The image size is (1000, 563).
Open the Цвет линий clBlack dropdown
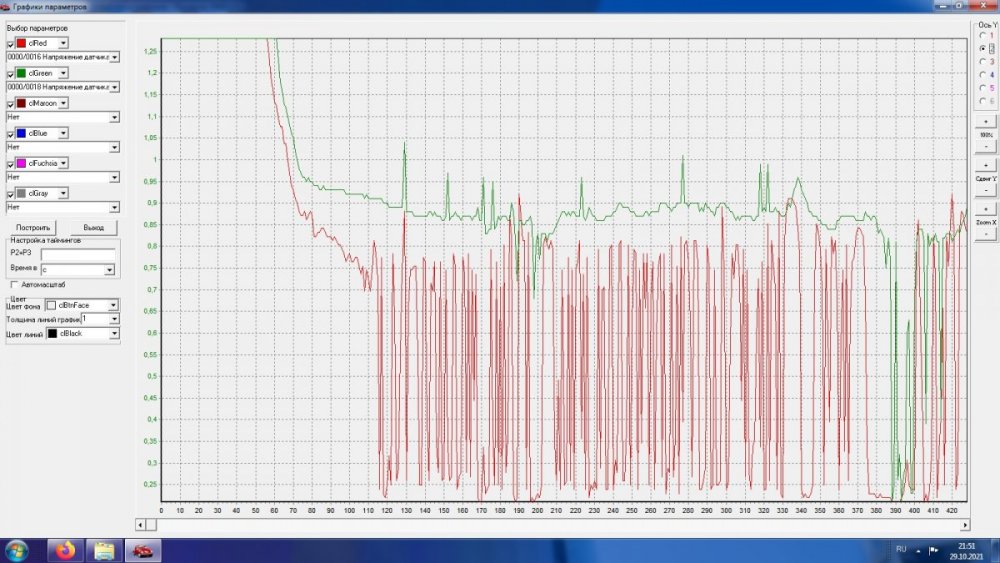pyautogui.click(x=114, y=333)
